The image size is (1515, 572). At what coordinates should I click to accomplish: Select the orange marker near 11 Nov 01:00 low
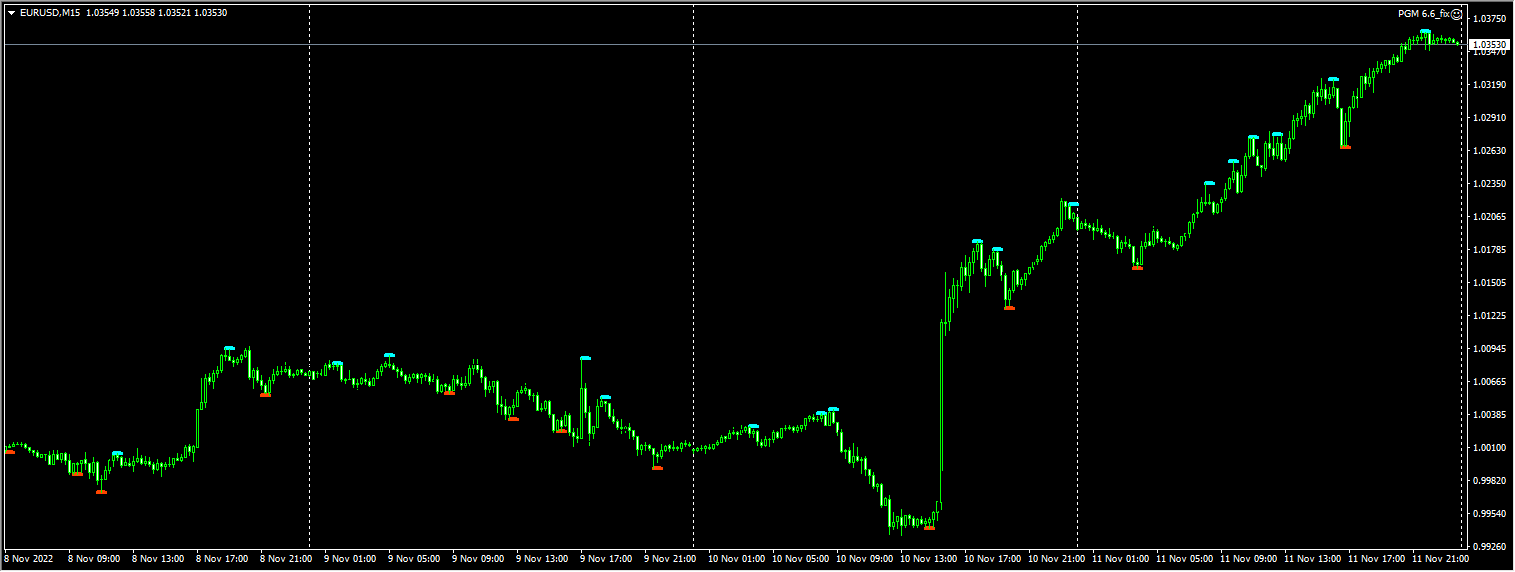(1137, 268)
